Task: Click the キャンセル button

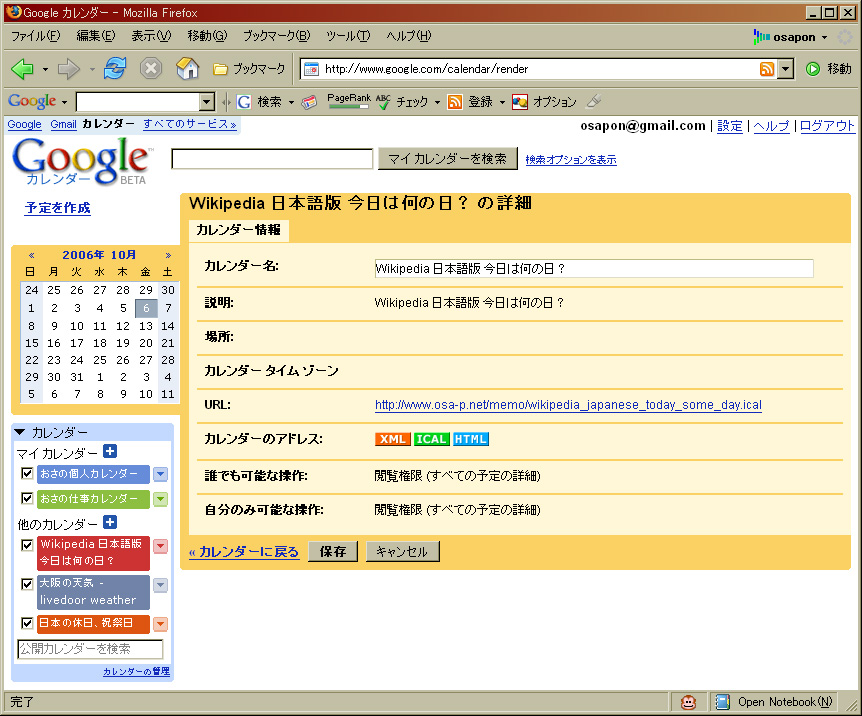Action: [402, 552]
